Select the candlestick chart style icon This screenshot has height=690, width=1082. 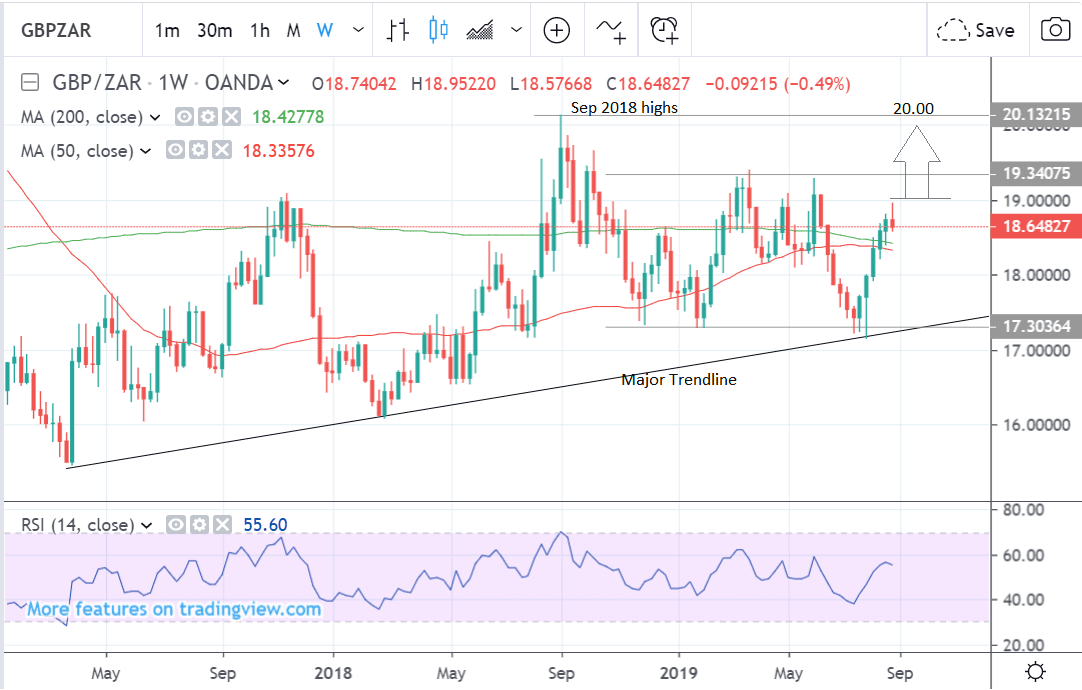pos(438,30)
